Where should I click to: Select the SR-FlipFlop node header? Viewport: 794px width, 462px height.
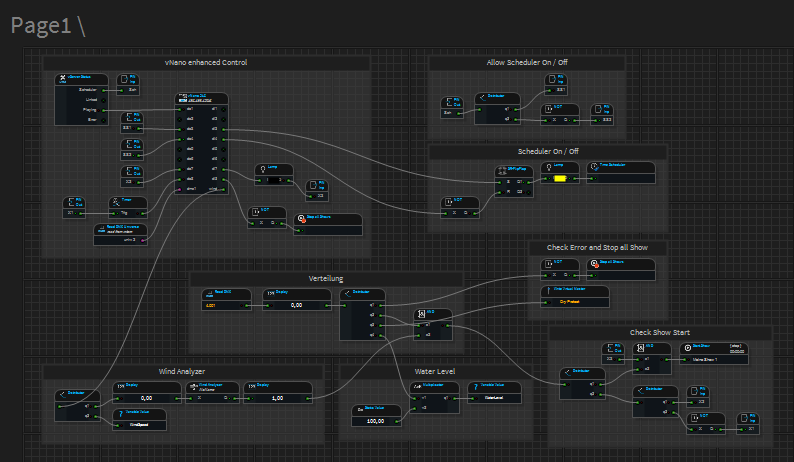pyautogui.click(x=515, y=168)
